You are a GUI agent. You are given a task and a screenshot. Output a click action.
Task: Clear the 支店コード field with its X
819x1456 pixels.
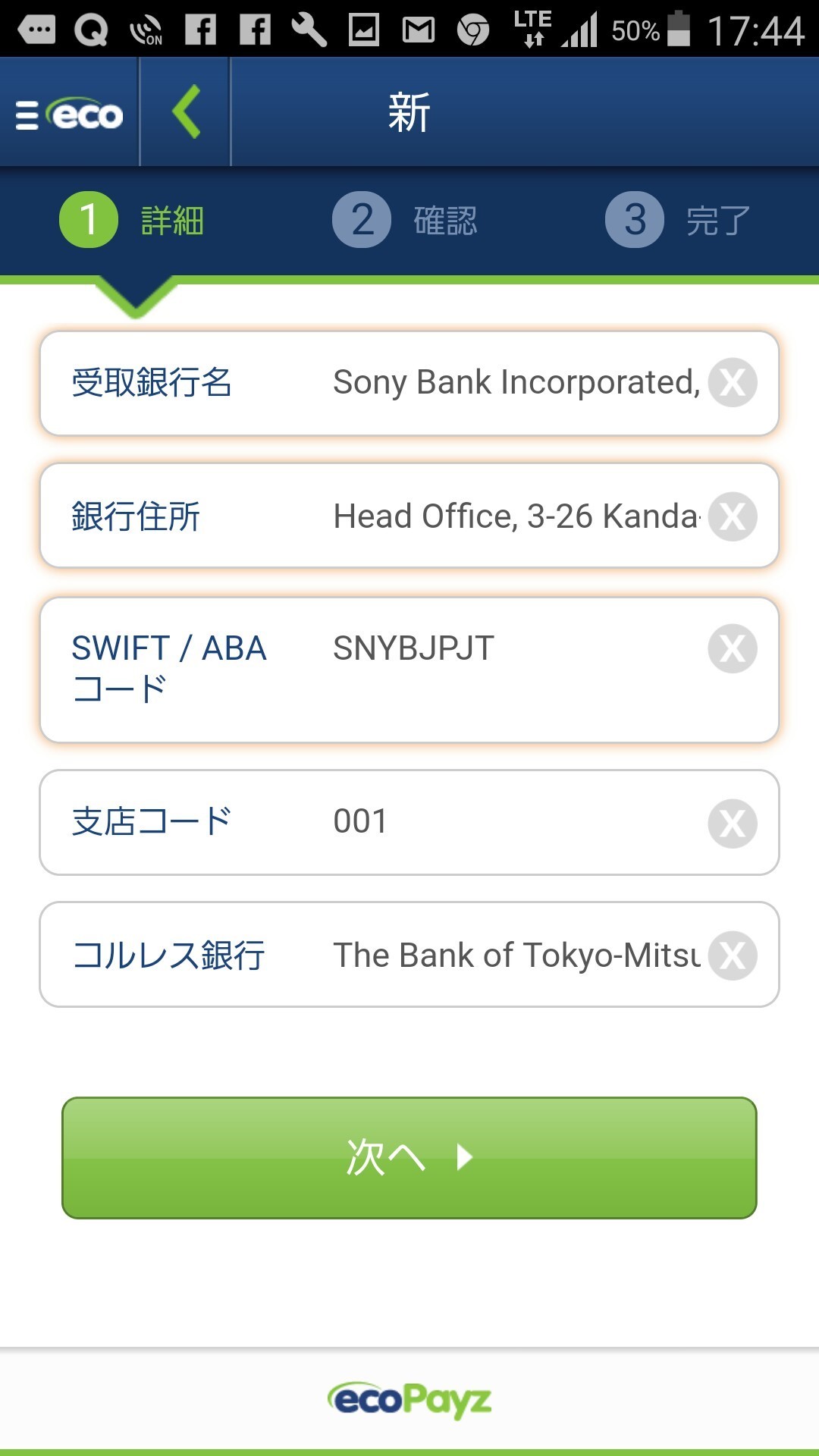click(x=733, y=823)
